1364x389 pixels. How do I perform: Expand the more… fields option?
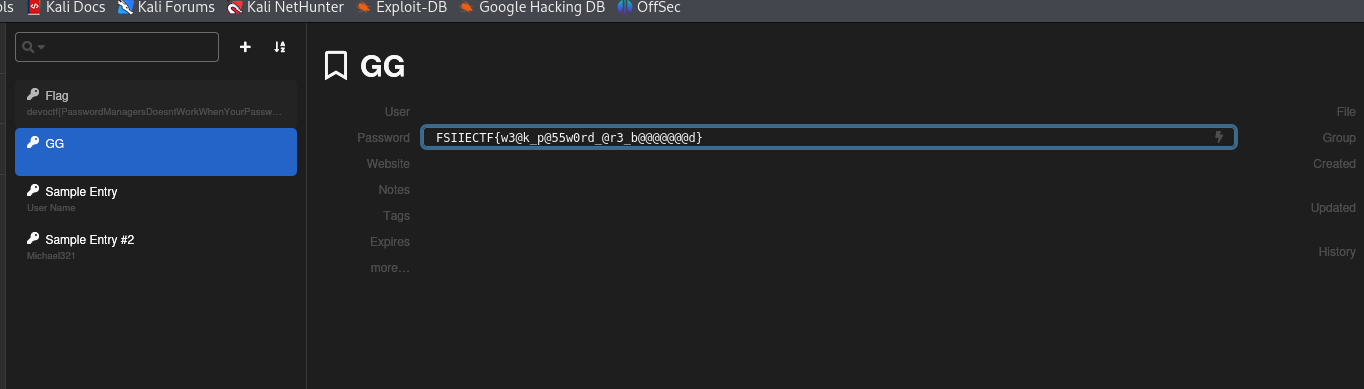point(390,268)
